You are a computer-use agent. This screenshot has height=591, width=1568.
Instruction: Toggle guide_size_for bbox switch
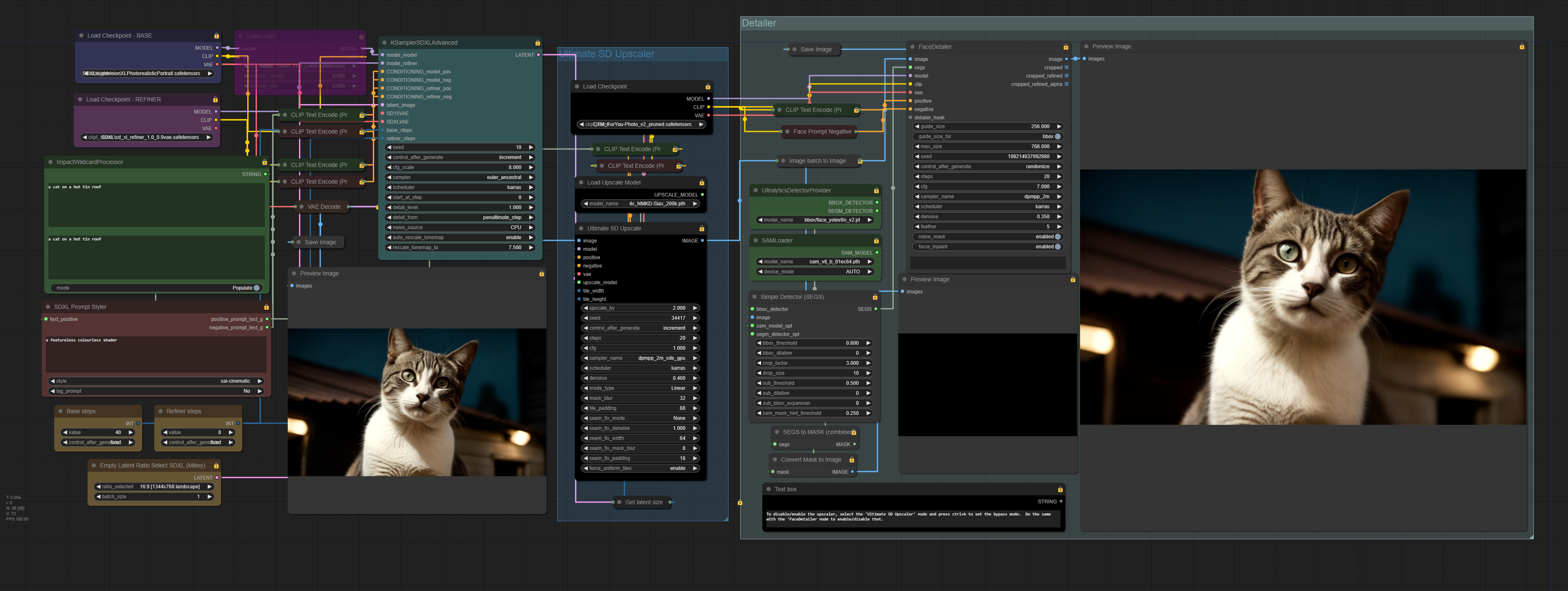point(1057,136)
